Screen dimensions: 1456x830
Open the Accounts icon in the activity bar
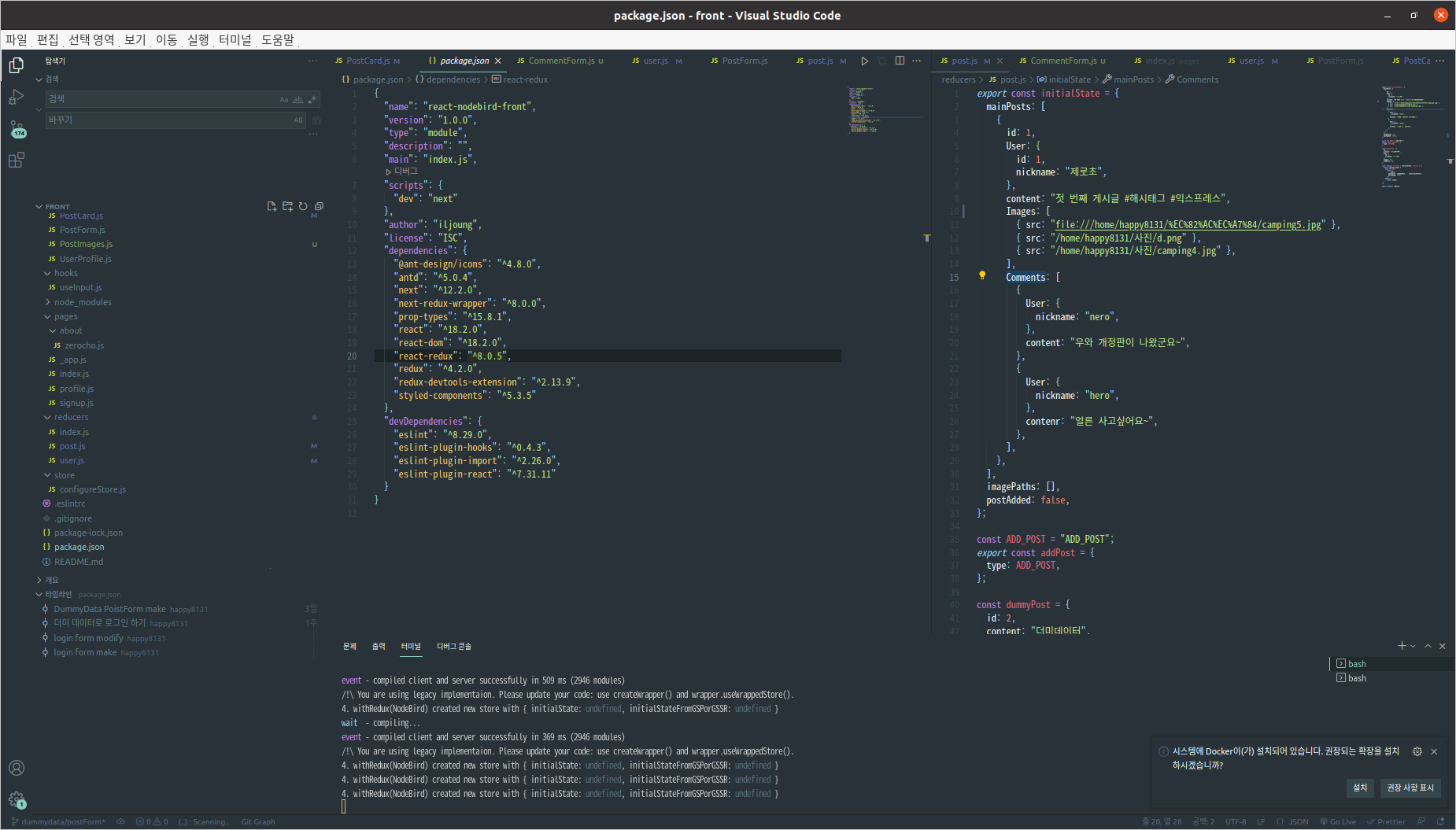17,768
